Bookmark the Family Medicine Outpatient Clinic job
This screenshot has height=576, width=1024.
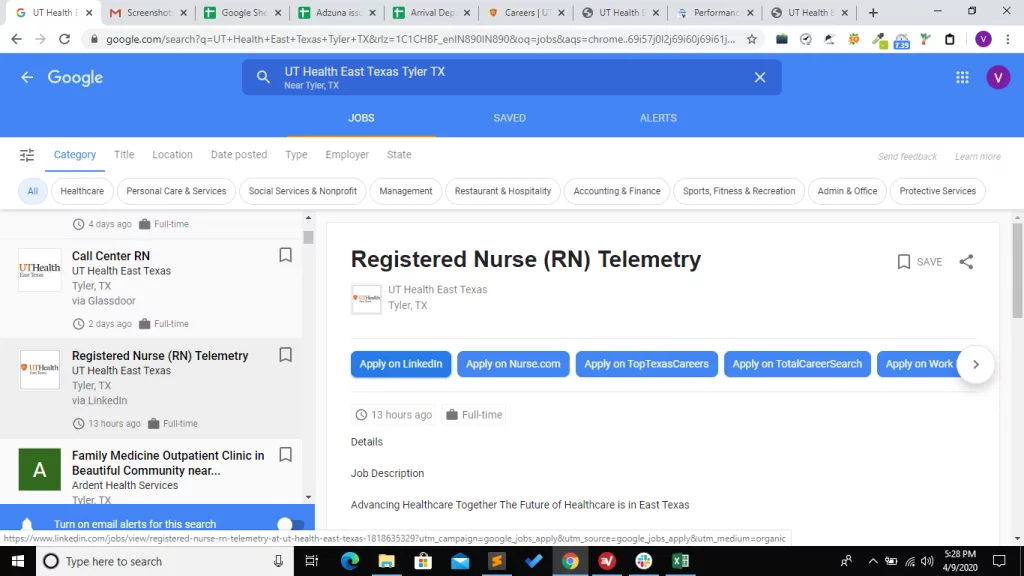285,455
